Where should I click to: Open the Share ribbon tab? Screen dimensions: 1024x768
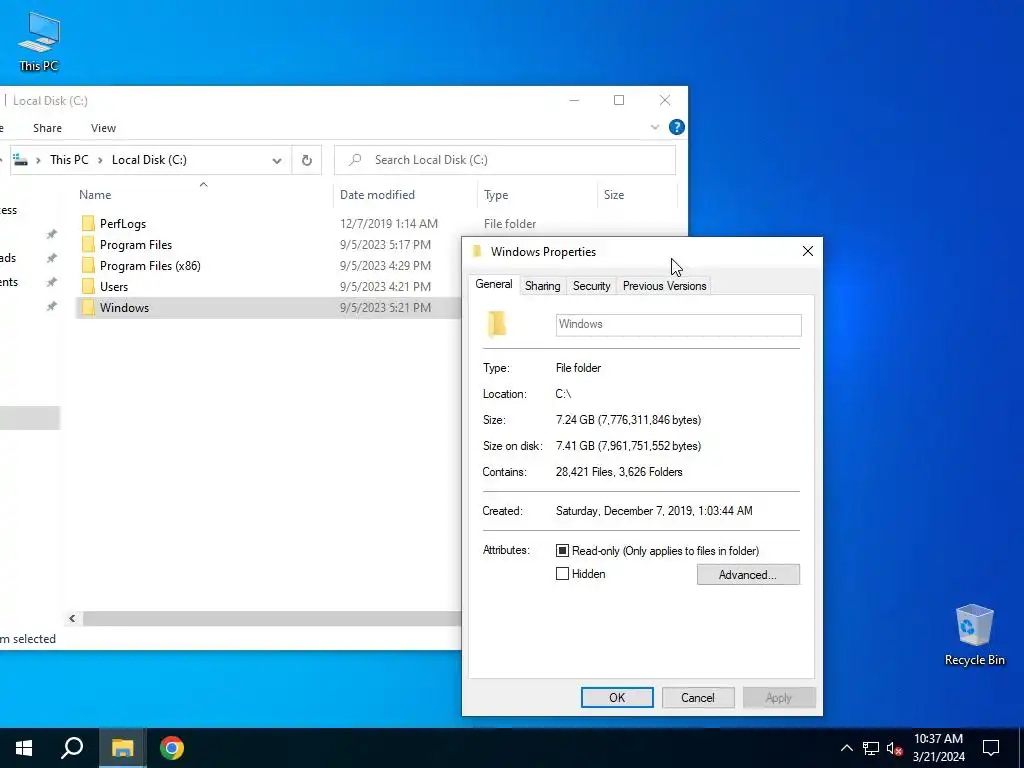point(48,128)
